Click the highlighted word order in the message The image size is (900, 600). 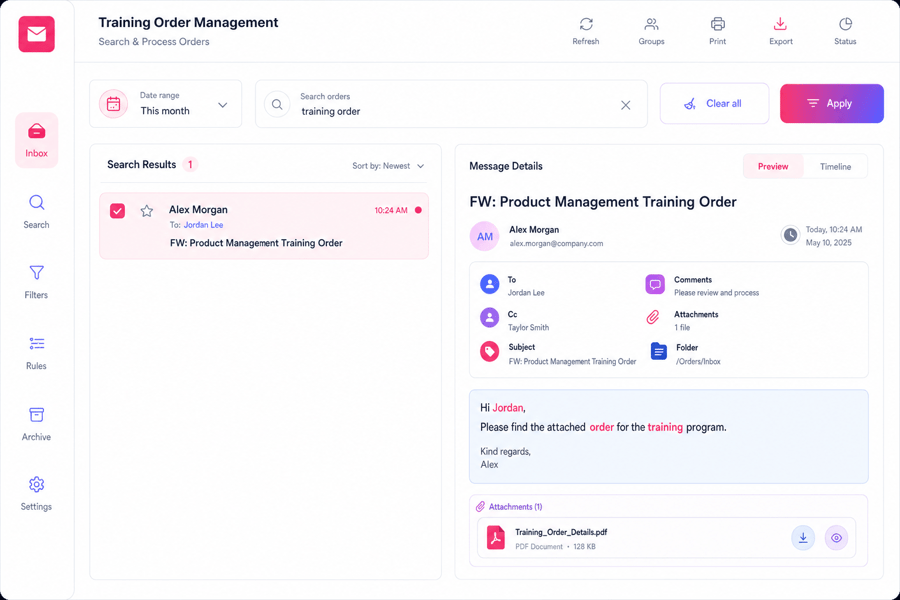[x=602, y=427]
